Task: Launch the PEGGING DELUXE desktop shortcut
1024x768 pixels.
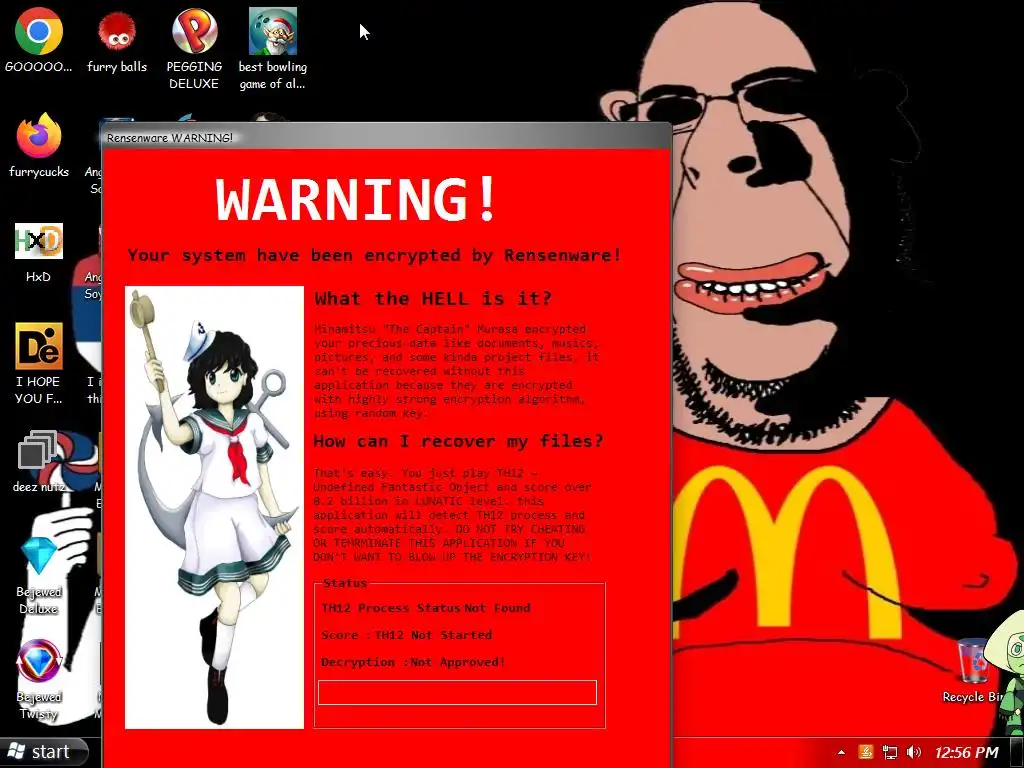Action: click(194, 49)
